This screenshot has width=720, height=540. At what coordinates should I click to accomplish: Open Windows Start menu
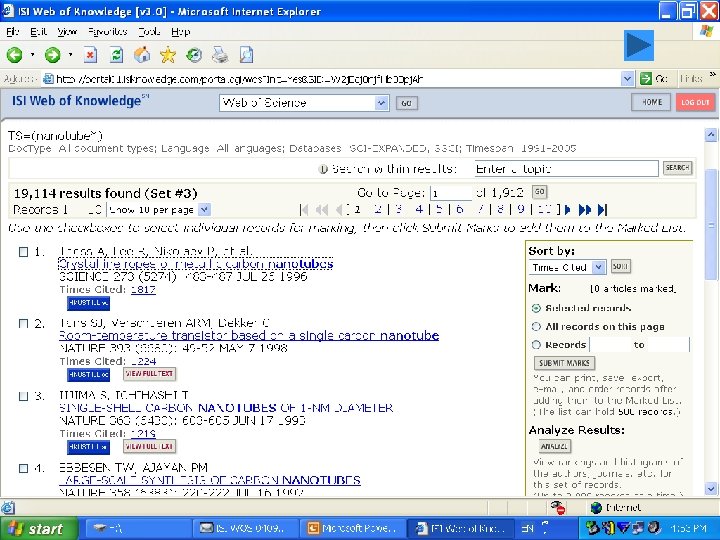39,529
